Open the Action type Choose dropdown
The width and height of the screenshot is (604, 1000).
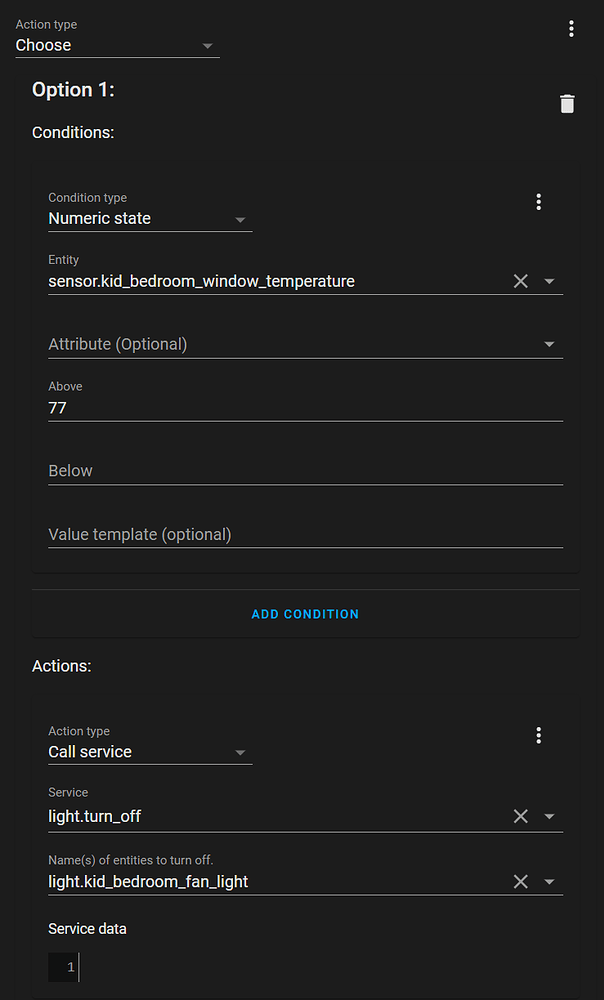pyautogui.click(x=207, y=45)
